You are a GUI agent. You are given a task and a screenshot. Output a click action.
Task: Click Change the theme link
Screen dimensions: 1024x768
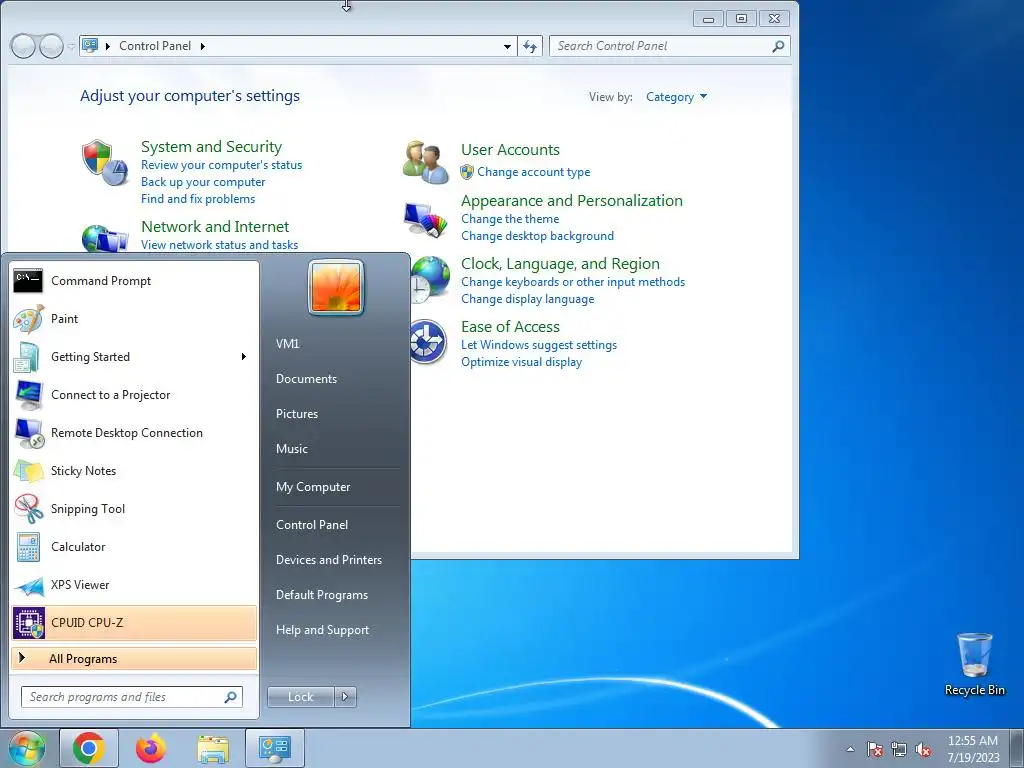pyautogui.click(x=510, y=219)
